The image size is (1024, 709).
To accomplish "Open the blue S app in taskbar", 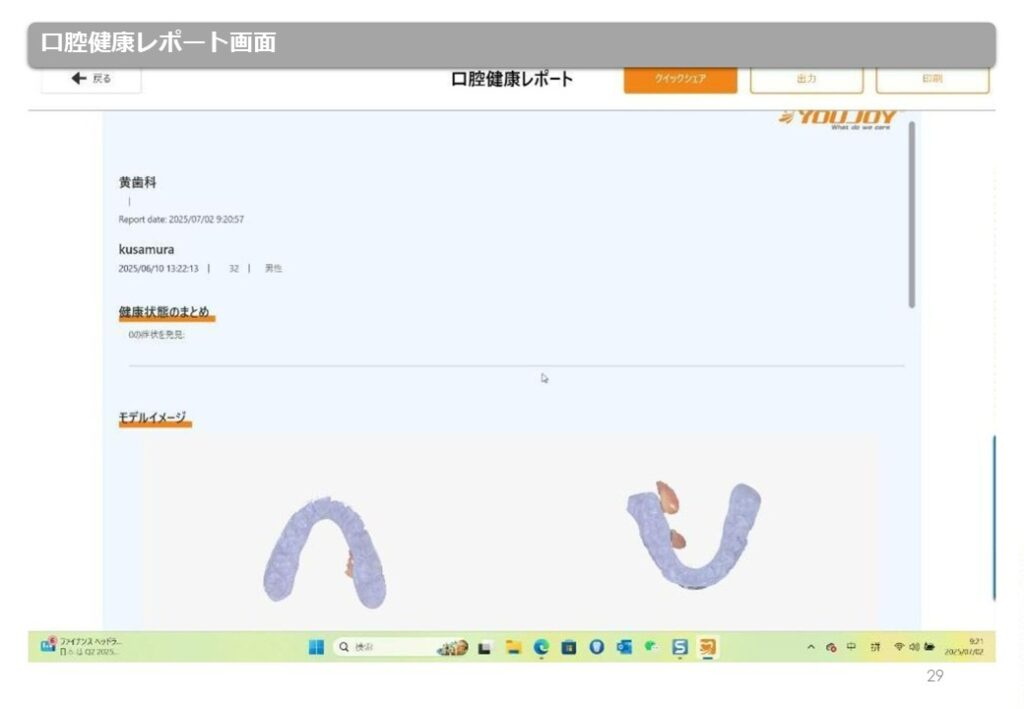I will 680,647.
